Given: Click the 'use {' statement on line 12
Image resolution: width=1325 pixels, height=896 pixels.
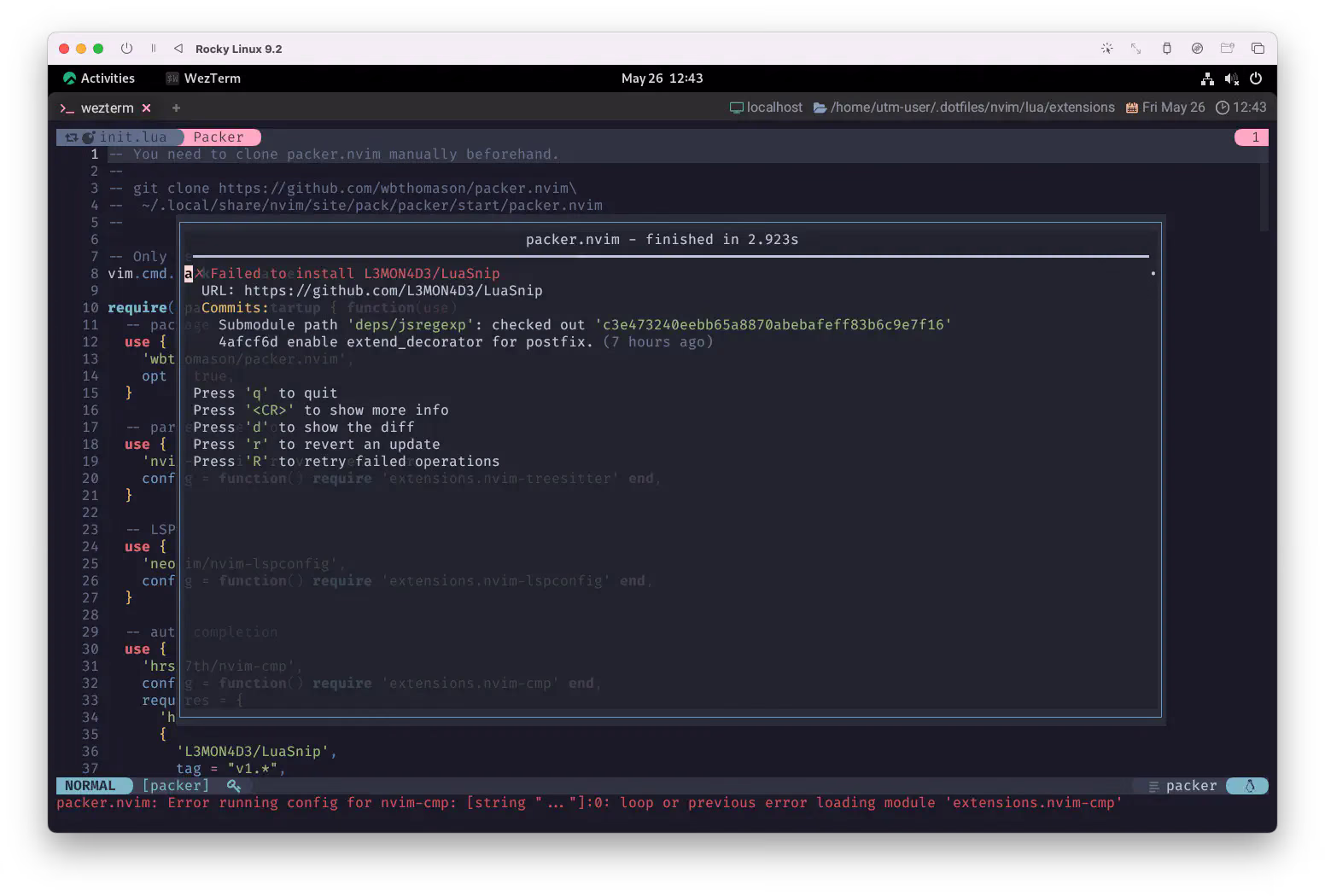Looking at the screenshot, I should click(x=146, y=342).
